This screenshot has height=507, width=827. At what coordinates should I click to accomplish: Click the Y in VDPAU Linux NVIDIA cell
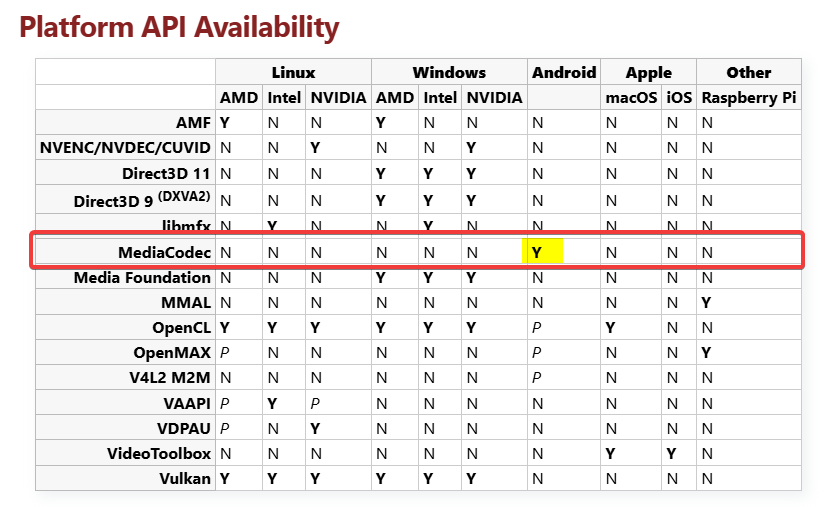click(x=315, y=428)
